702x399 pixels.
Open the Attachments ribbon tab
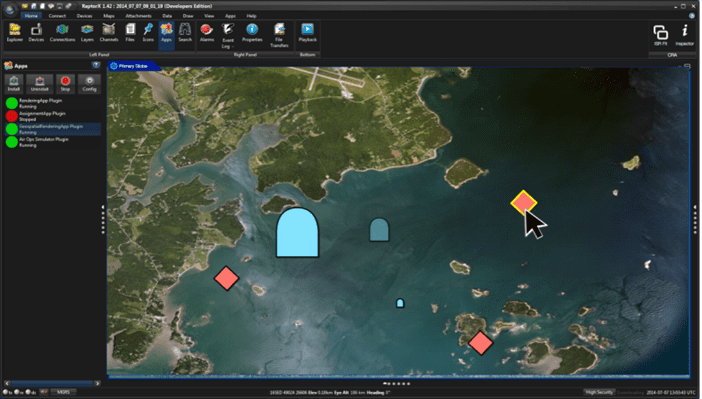(138, 16)
